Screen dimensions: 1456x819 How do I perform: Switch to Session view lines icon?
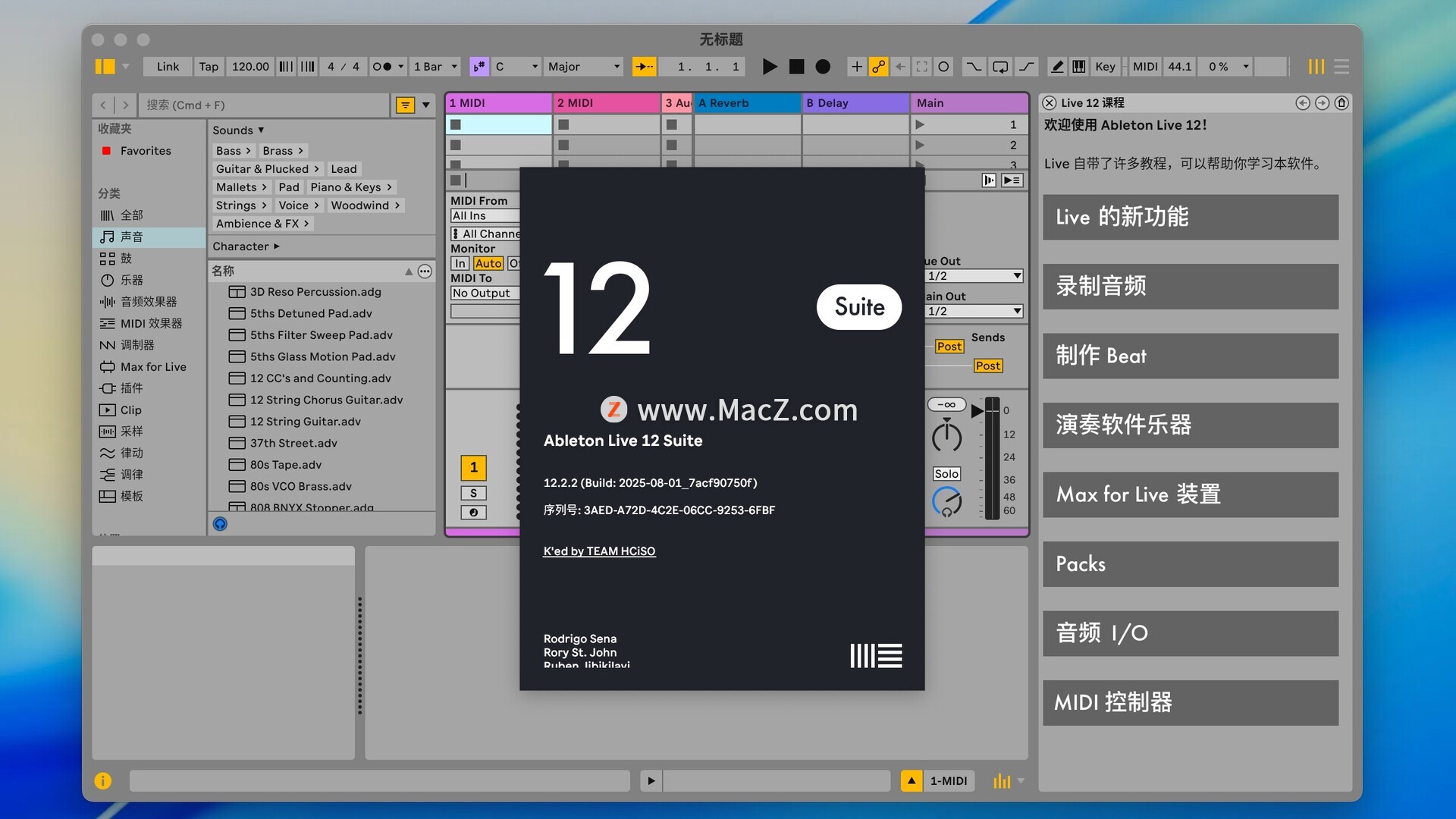click(x=1341, y=67)
